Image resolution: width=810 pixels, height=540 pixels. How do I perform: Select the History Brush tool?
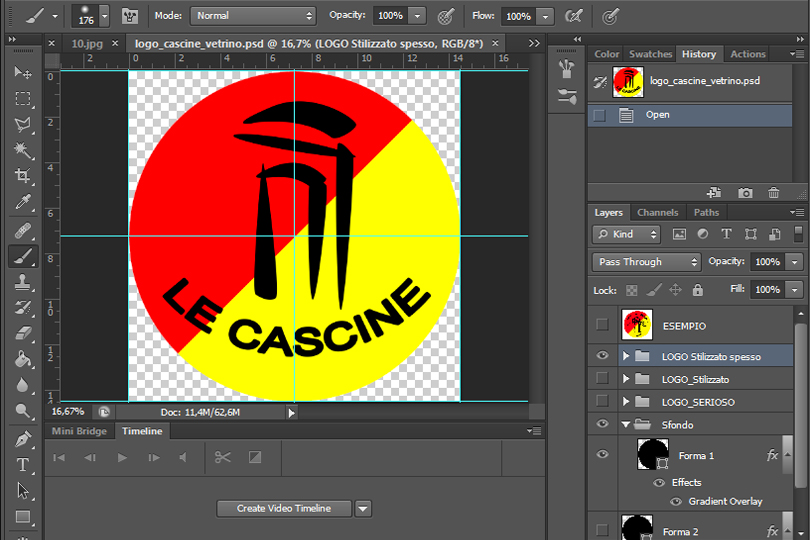pos(22,308)
